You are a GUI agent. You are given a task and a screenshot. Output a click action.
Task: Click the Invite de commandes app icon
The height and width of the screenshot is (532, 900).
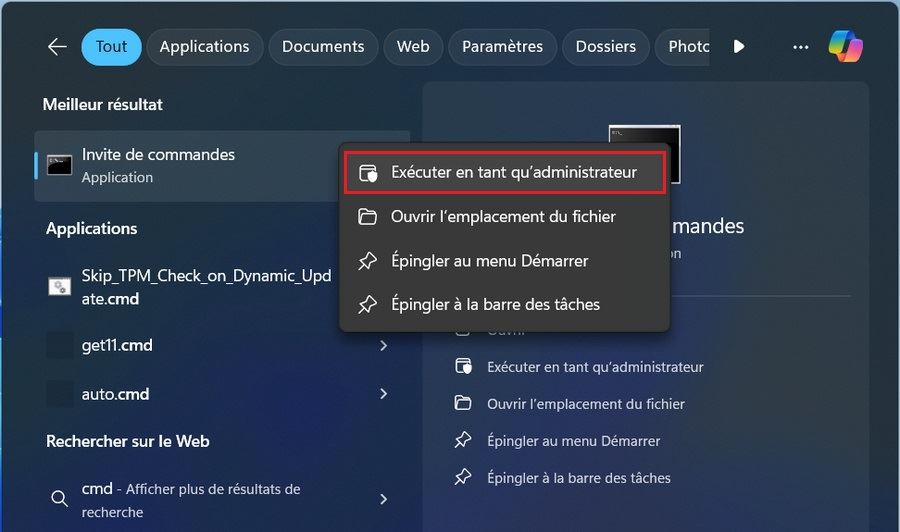tap(60, 166)
